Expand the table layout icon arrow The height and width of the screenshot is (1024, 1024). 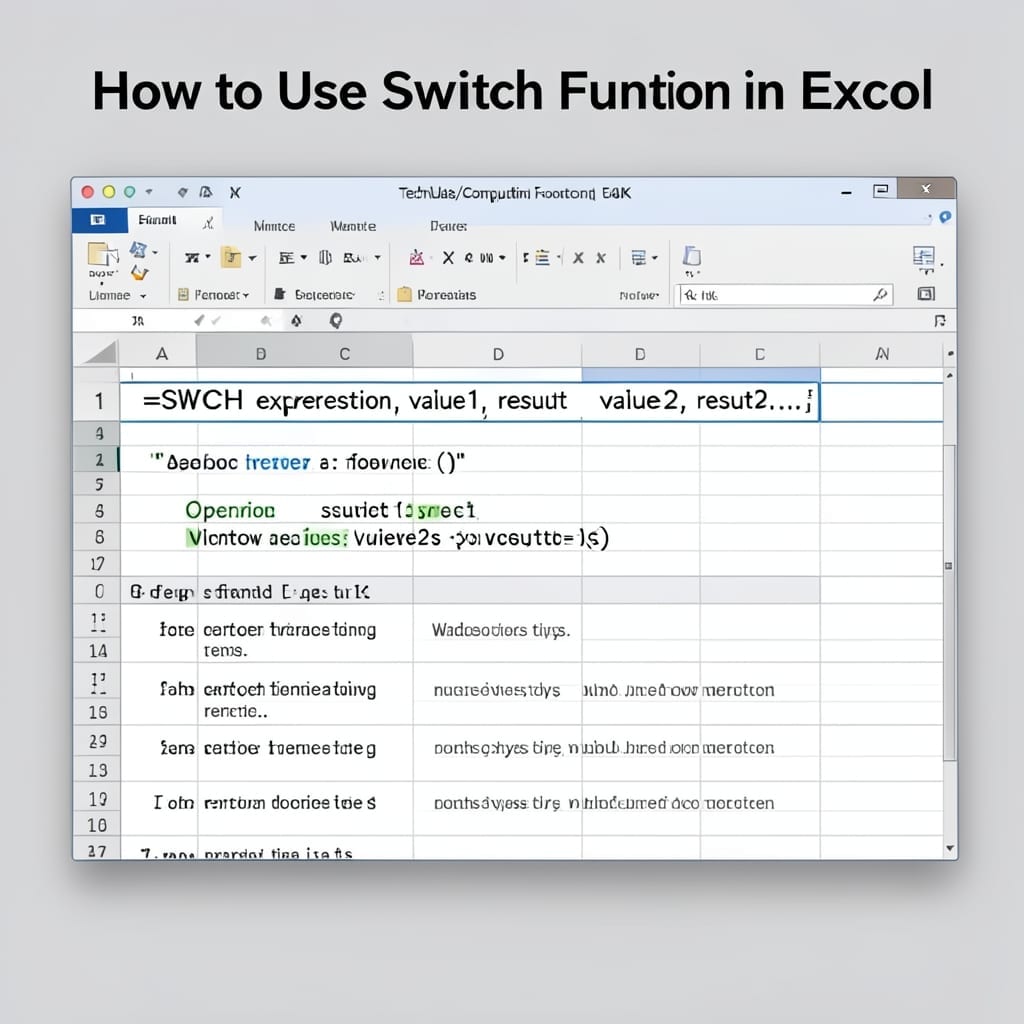[655, 258]
